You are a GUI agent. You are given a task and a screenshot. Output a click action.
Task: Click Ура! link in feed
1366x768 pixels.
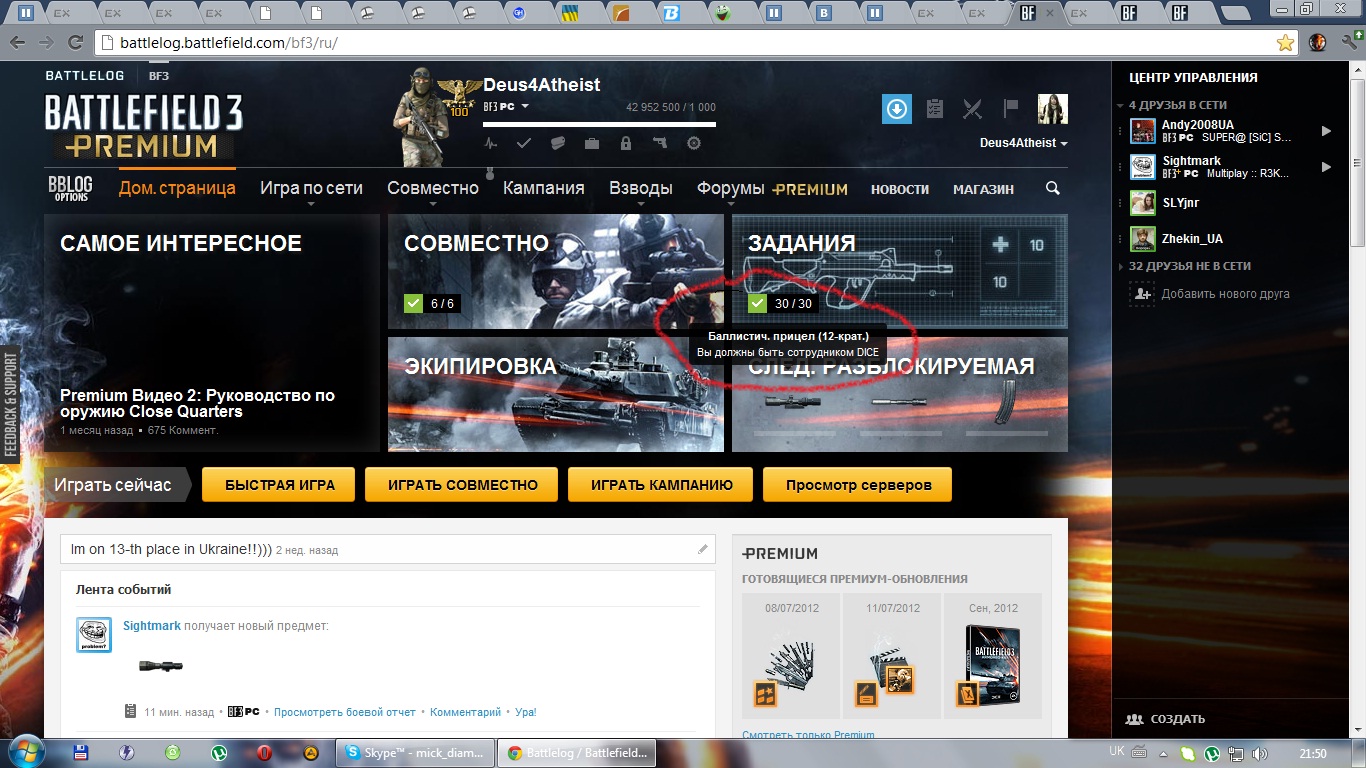click(526, 712)
